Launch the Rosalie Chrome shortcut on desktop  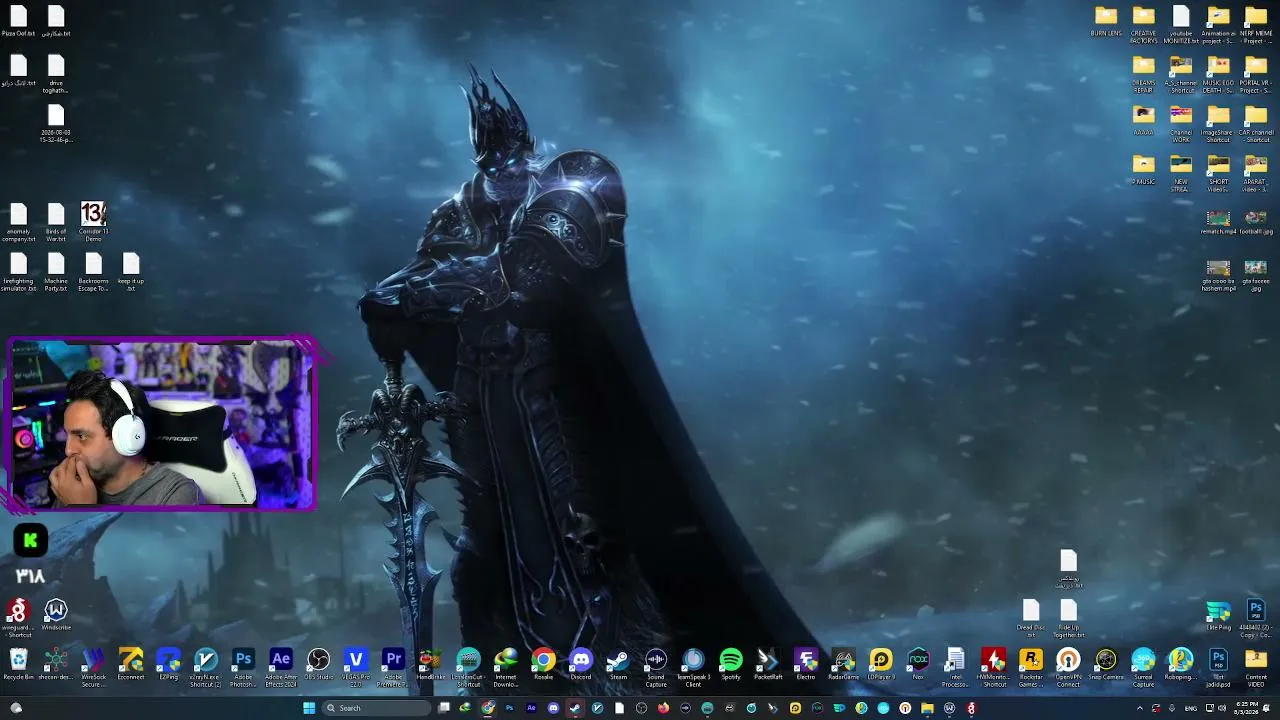(543, 664)
